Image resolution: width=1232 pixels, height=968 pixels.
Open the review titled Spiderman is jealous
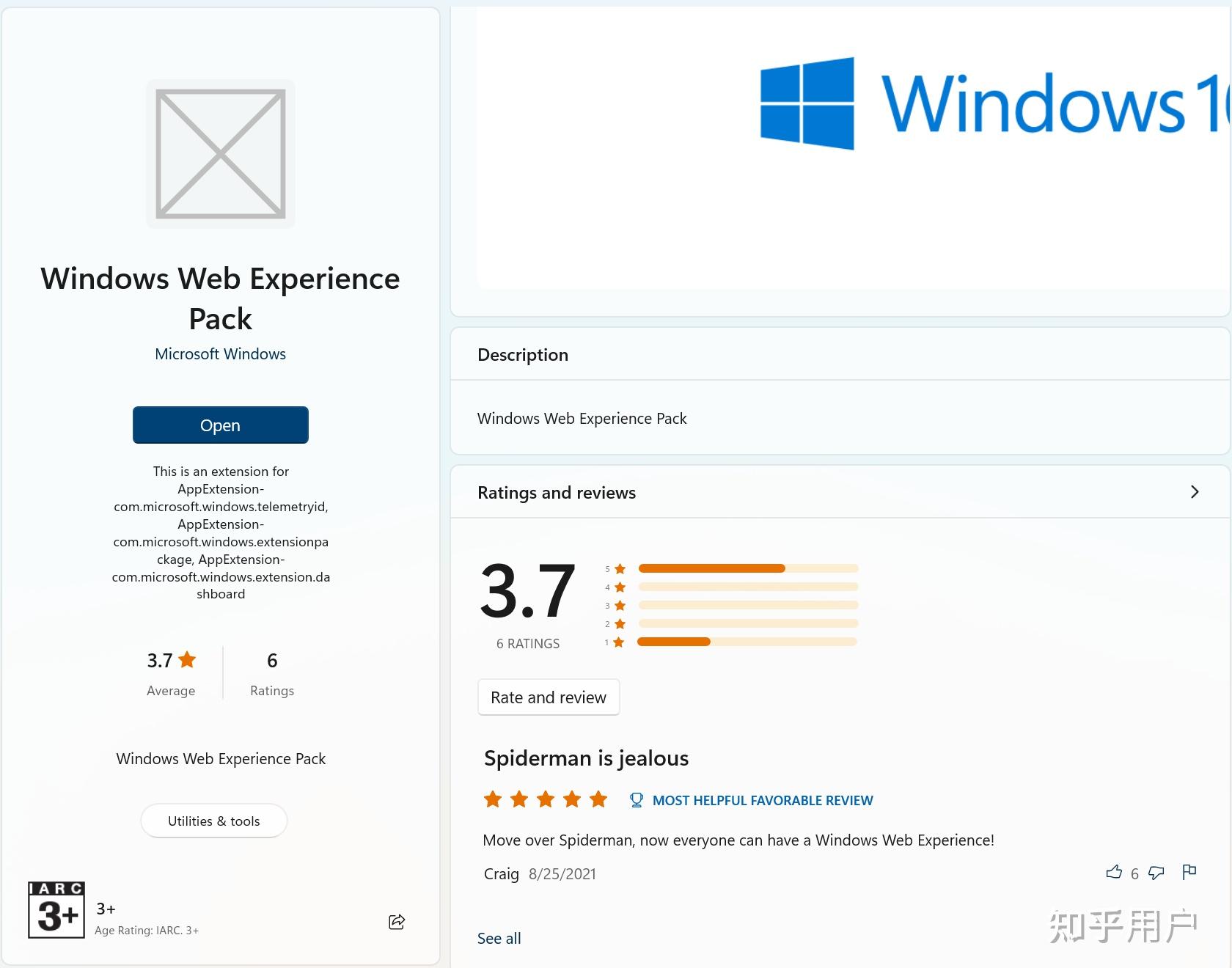[585, 758]
